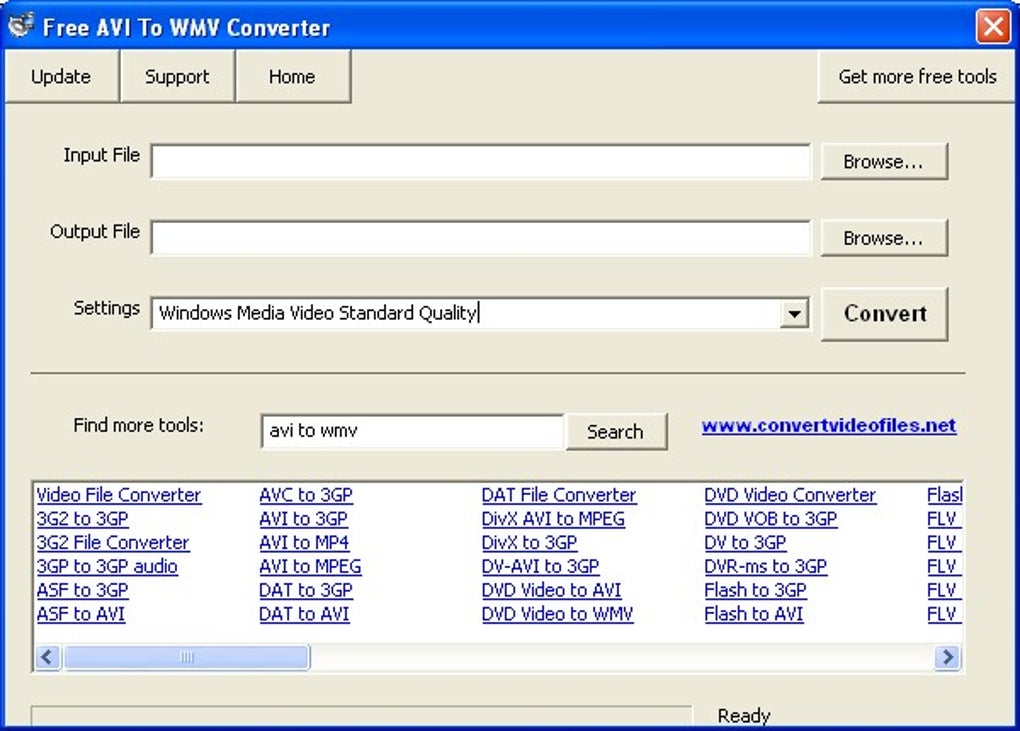Browse for the output file
The width and height of the screenshot is (1020, 731).
point(883,238)
